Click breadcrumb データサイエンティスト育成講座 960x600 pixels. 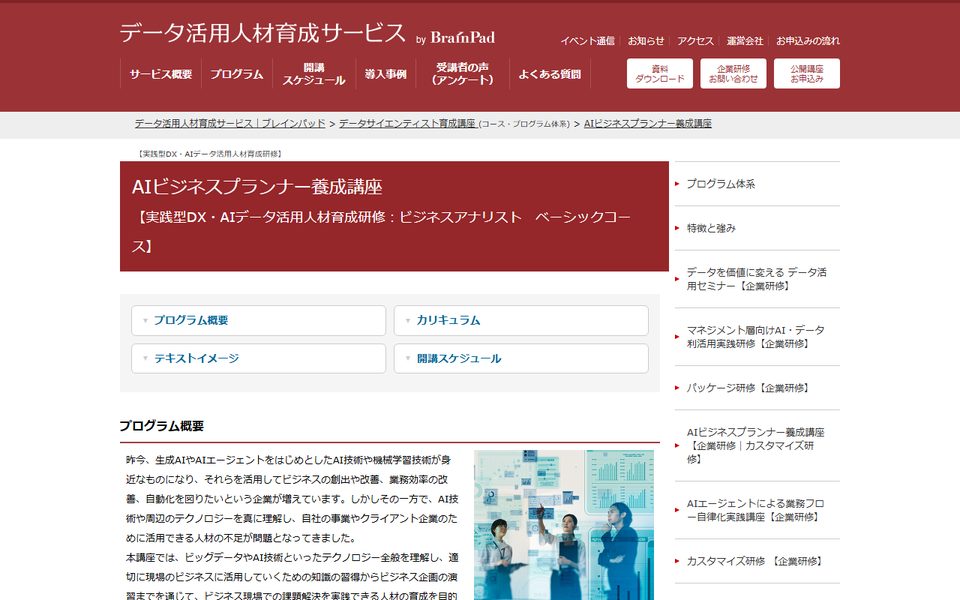[x=408, y=123]
